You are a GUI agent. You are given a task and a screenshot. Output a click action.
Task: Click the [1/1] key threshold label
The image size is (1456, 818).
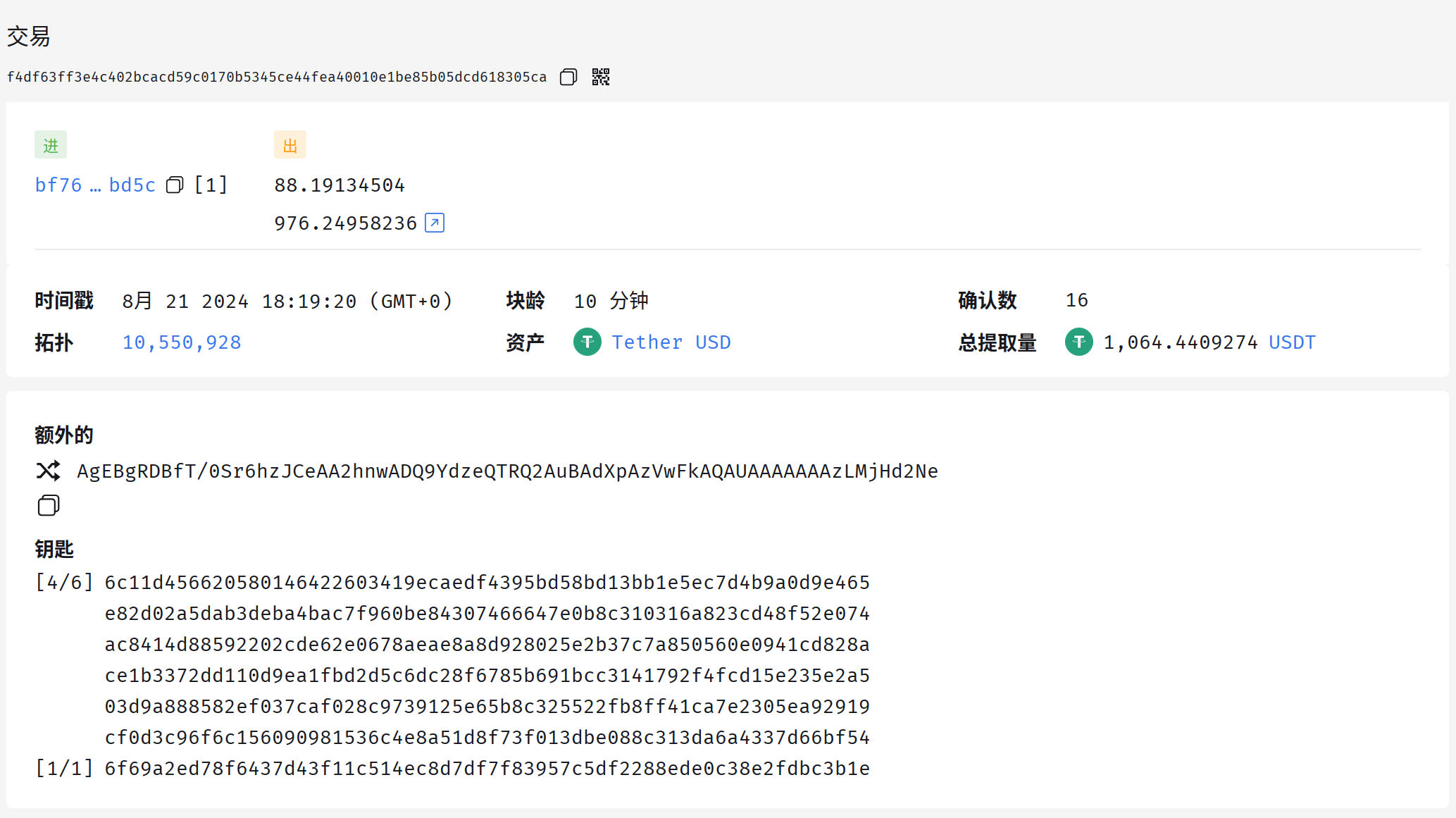coord(64,769)
